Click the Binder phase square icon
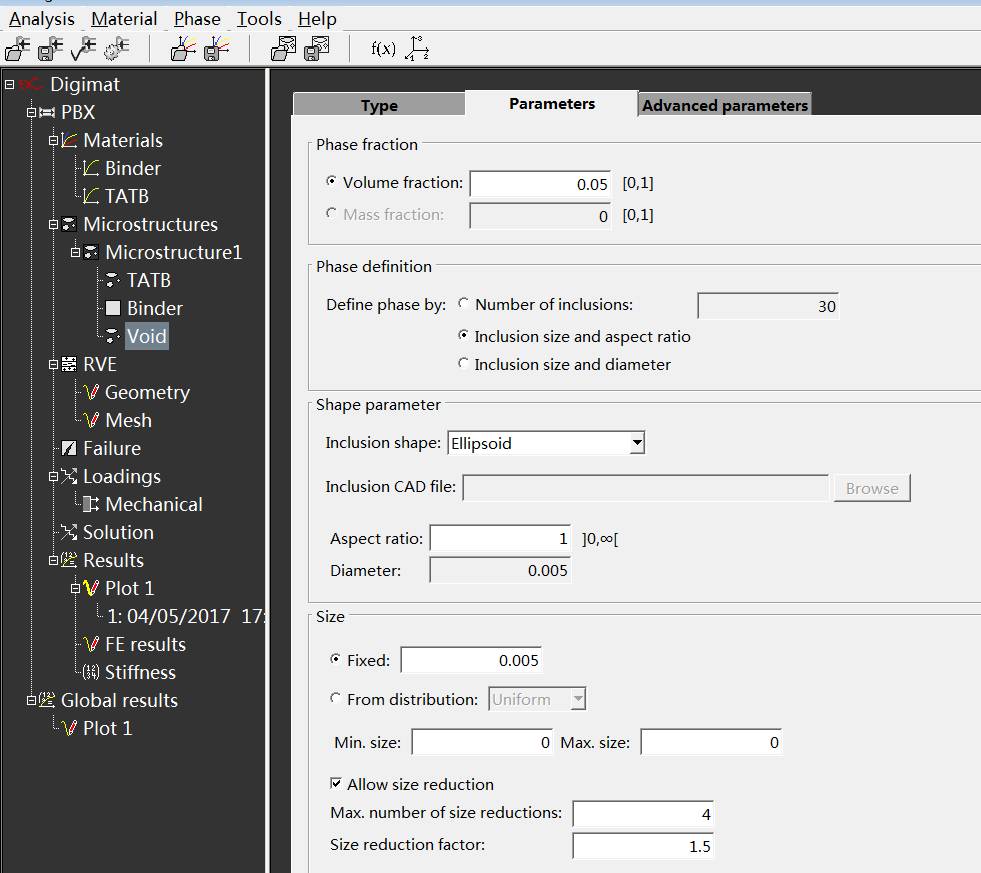The image size is (981, 873). (x=113, y=308)
